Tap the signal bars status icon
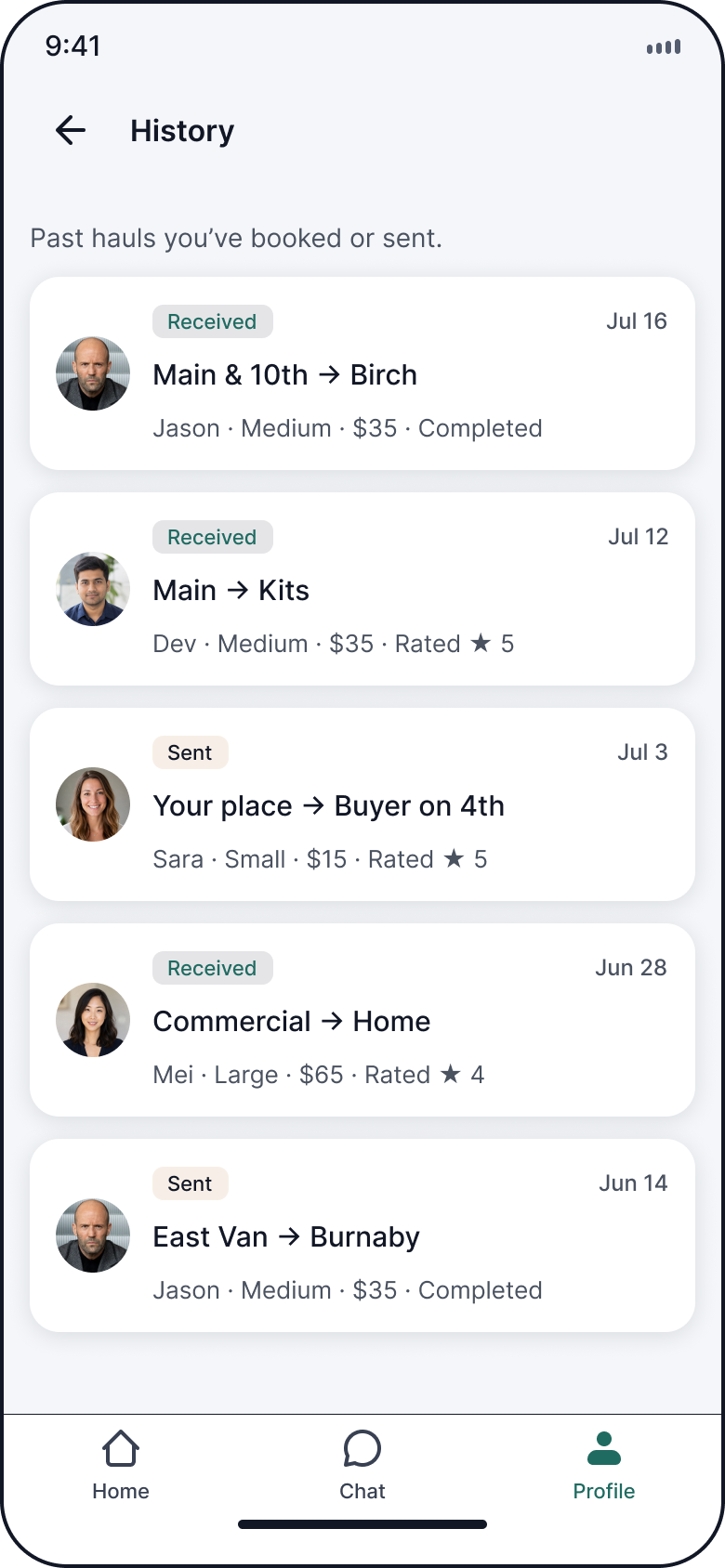Viewport: 725px width, 1568px height. tap(664, 46)
